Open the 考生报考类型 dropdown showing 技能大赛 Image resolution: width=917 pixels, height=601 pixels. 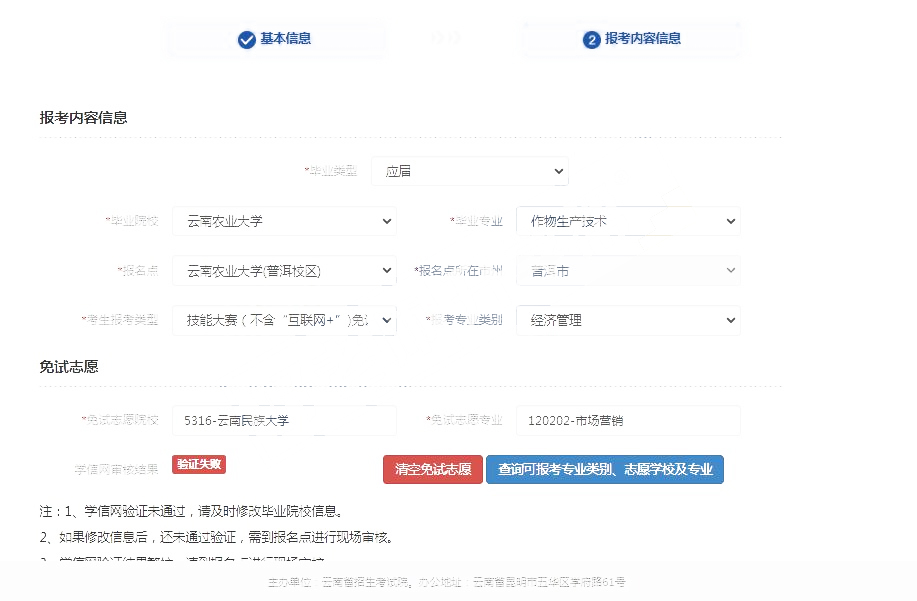284,321
